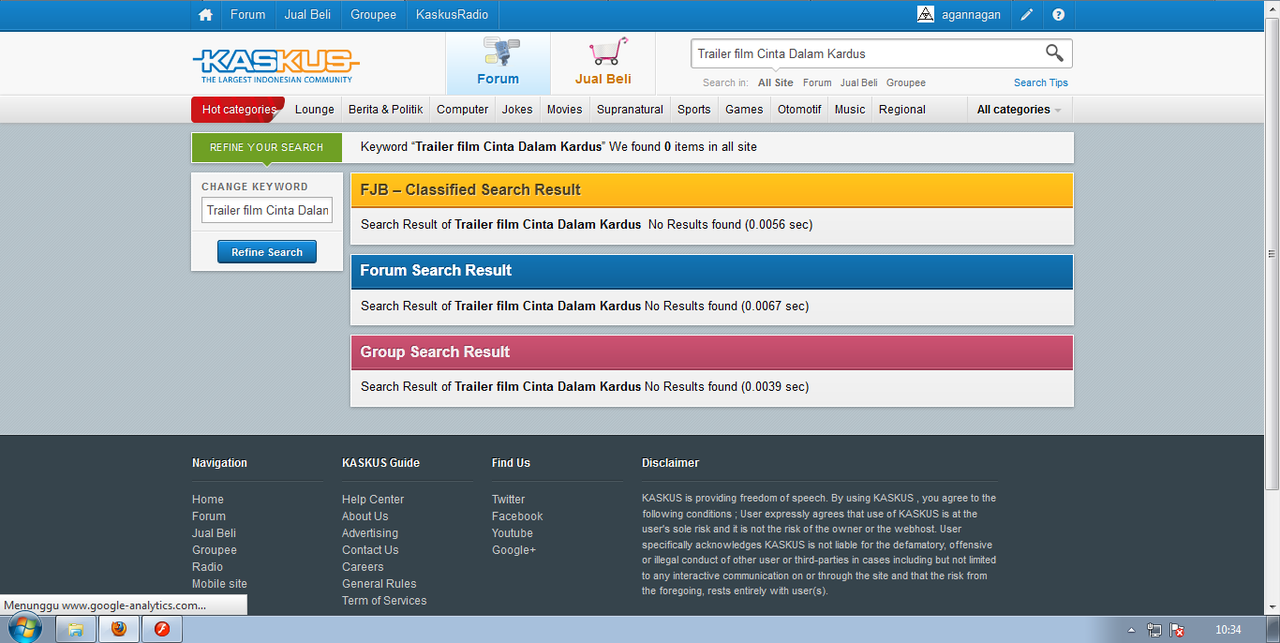Open Sports category
Viewport: 1280px width, 643px height.
coord(694,109)
